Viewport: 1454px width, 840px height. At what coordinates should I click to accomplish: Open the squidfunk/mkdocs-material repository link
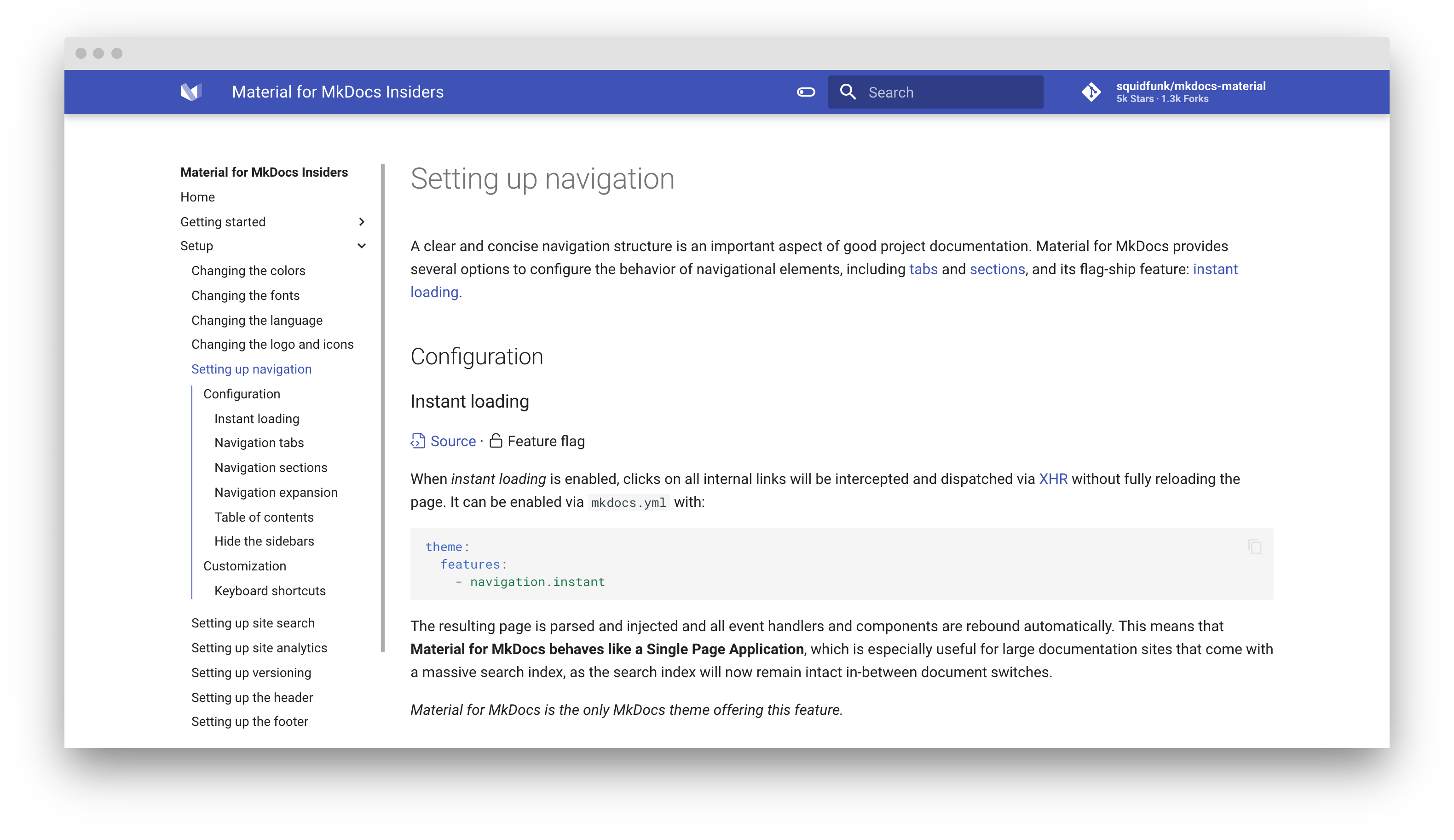(1190, 86)
